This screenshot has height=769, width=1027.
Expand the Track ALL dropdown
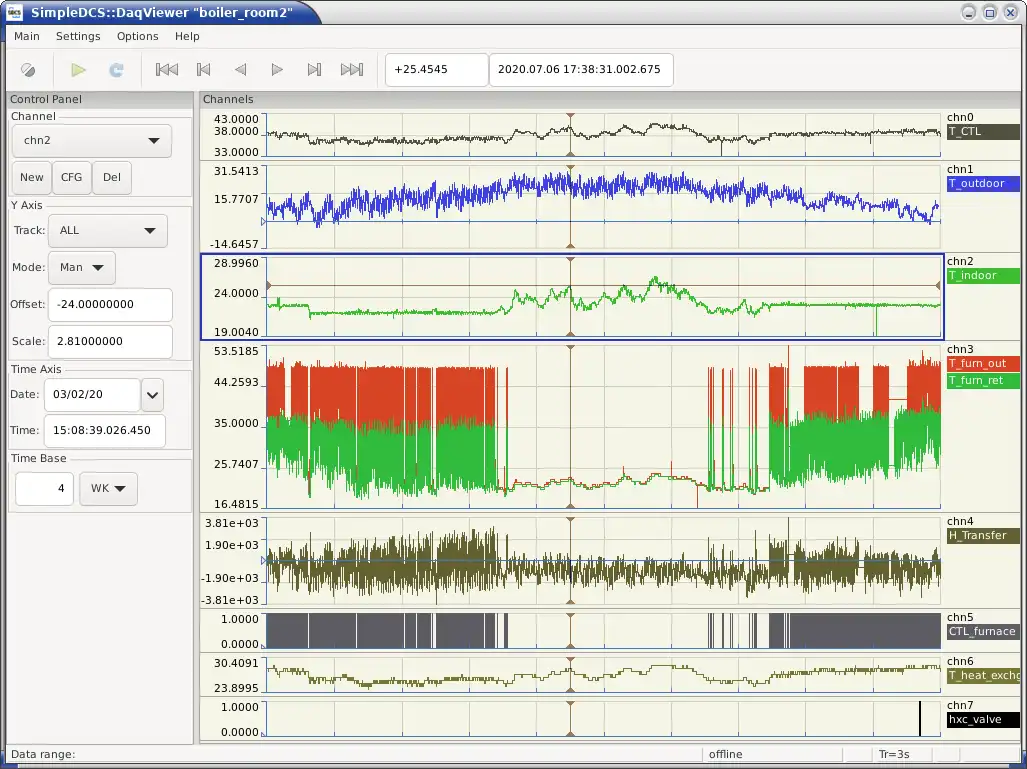tap(107, 230)
